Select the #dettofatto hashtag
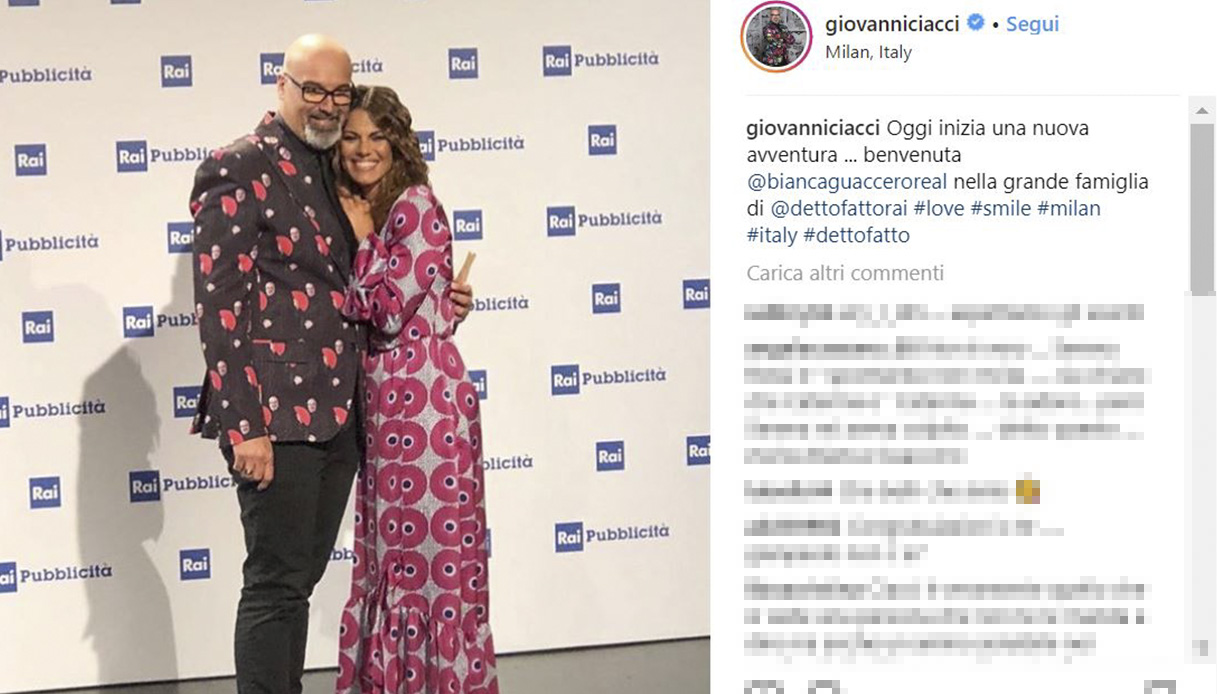This screenshot has width=1217, height=694. (856, 236)
